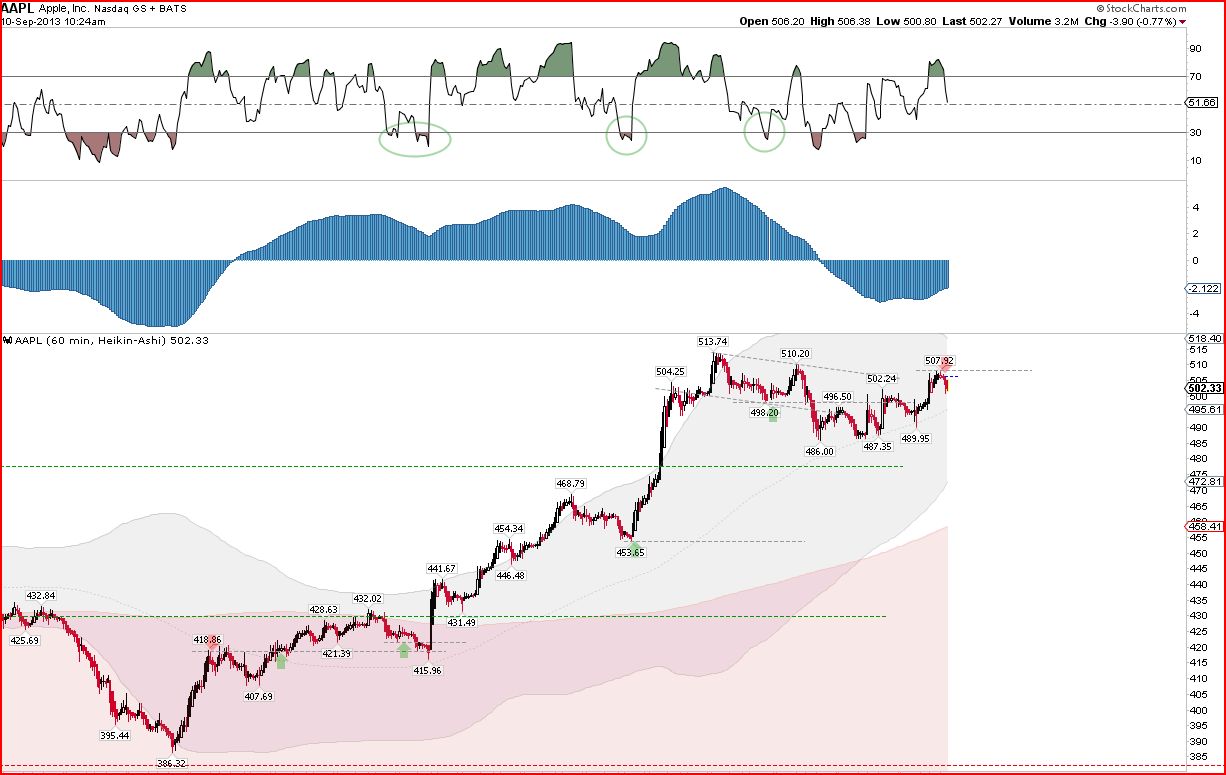Click the red down-arrow signal at 418.86
Image resolution: width=1226 pixels, height=775 pixels.
[x=213, y=646]
